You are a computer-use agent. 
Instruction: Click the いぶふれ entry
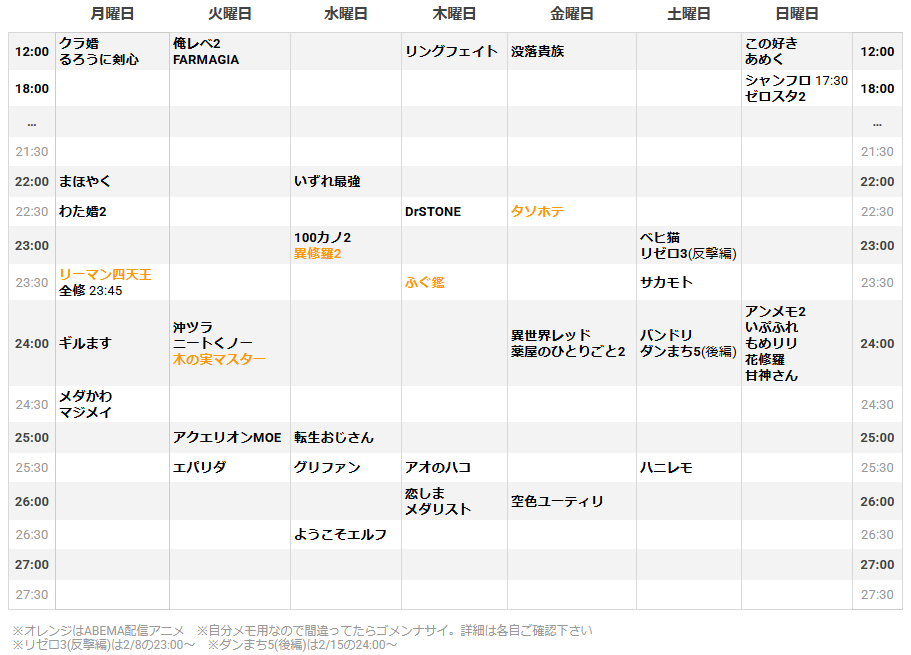click(x=772, y=328)
